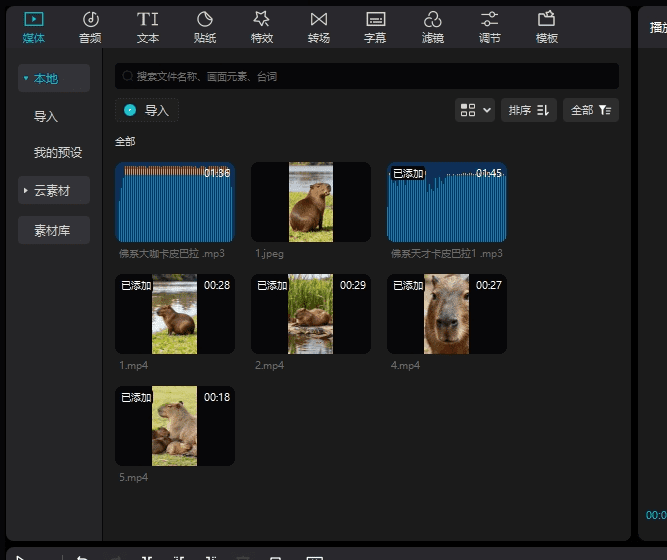
Task: Open the 全部 filter dropdown at top right
Action: click(590, 110)
